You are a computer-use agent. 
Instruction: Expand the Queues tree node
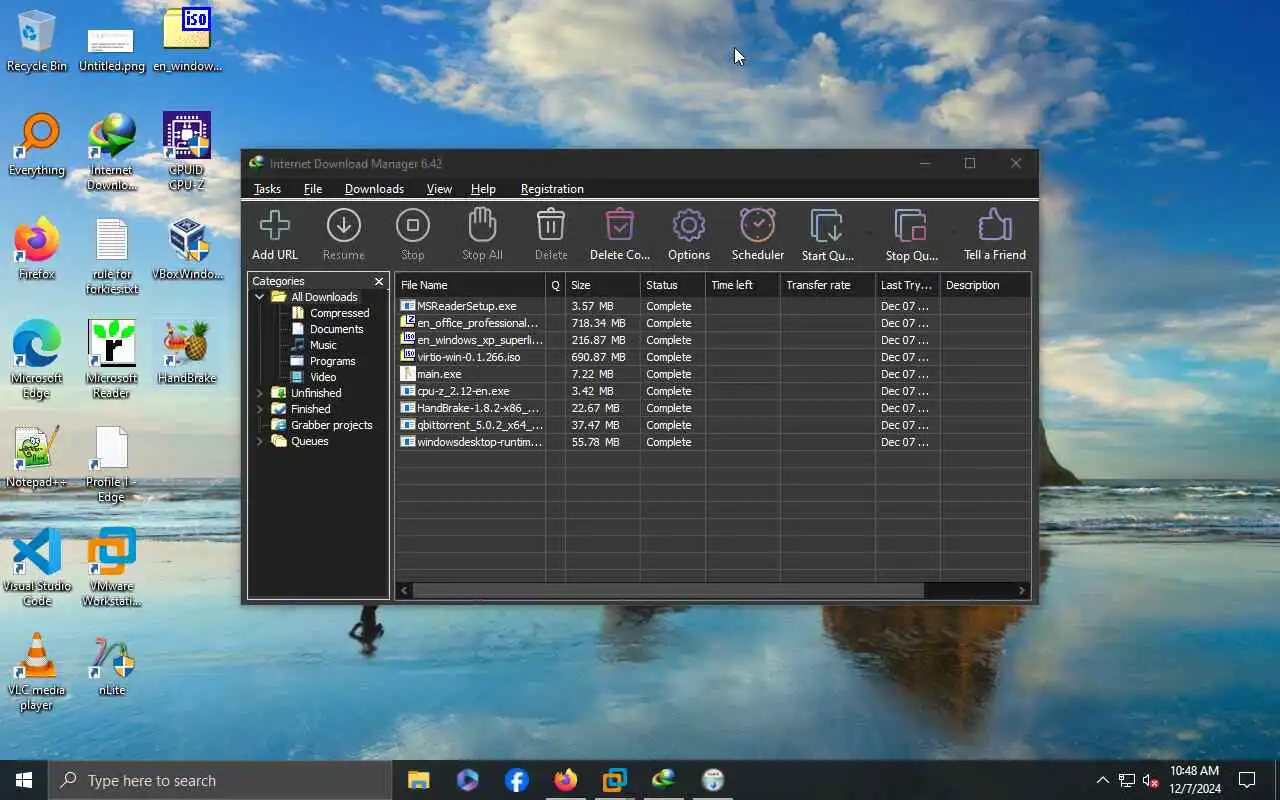tap(259, 441)
